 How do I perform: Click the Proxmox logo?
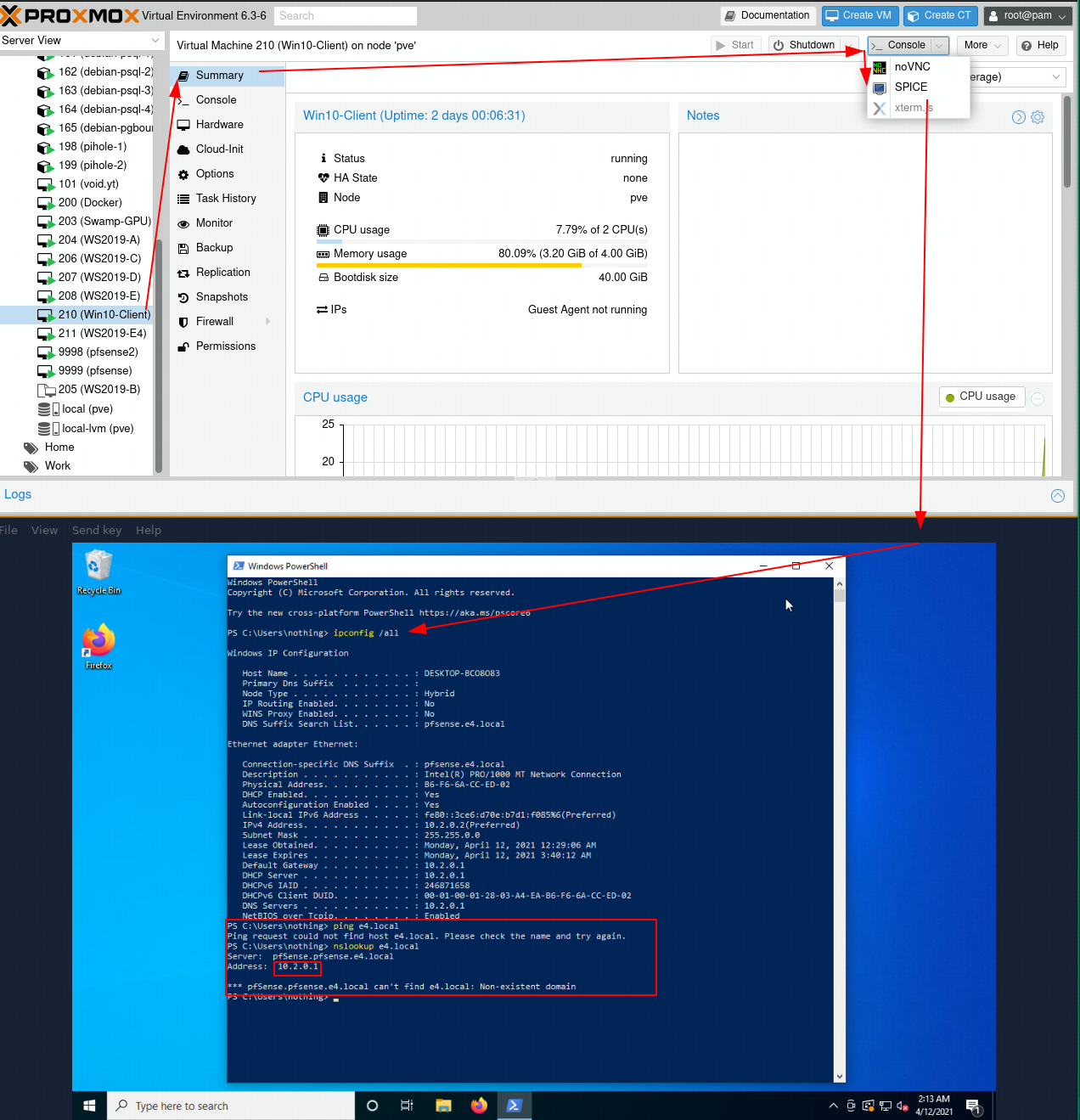click(70, 15)
